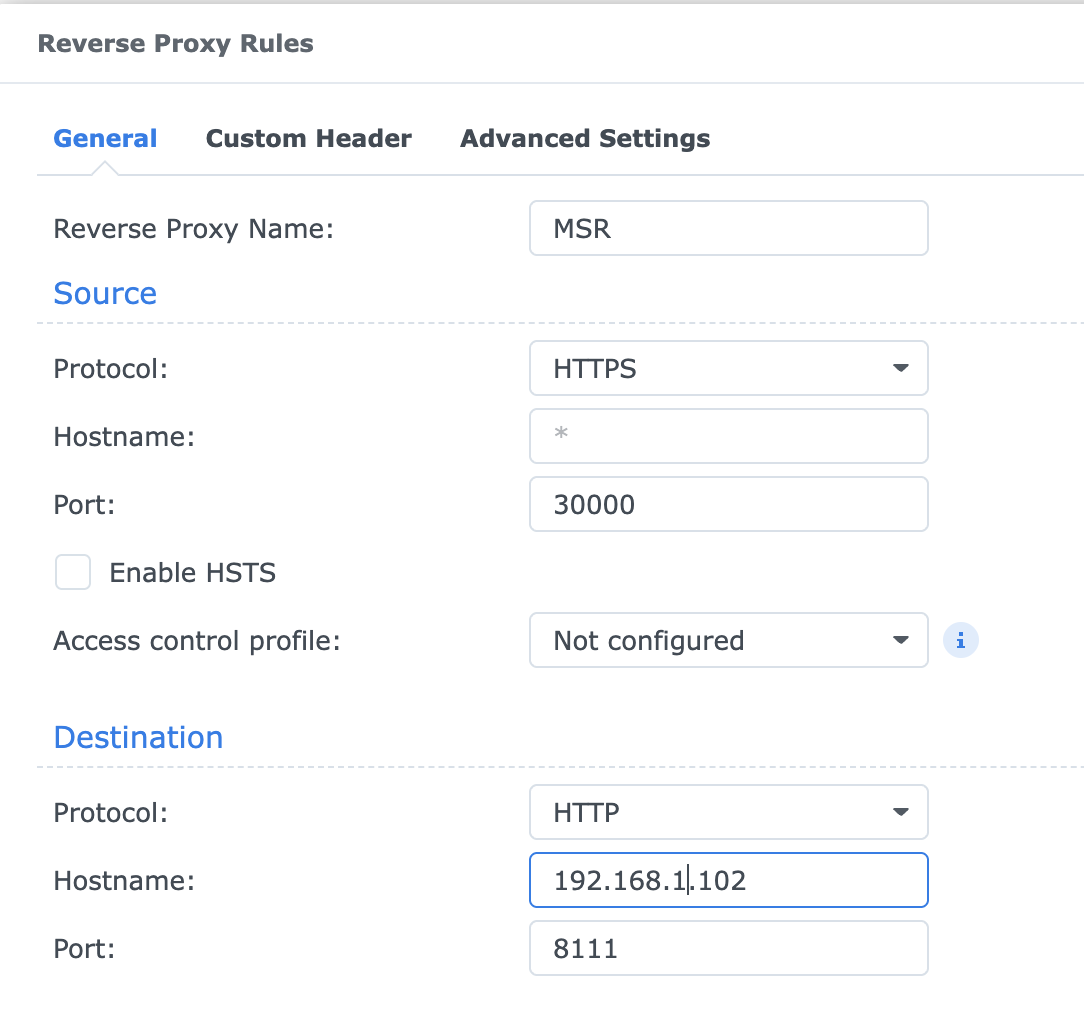Click the Destination Hostname field

[x=729, y=880]
